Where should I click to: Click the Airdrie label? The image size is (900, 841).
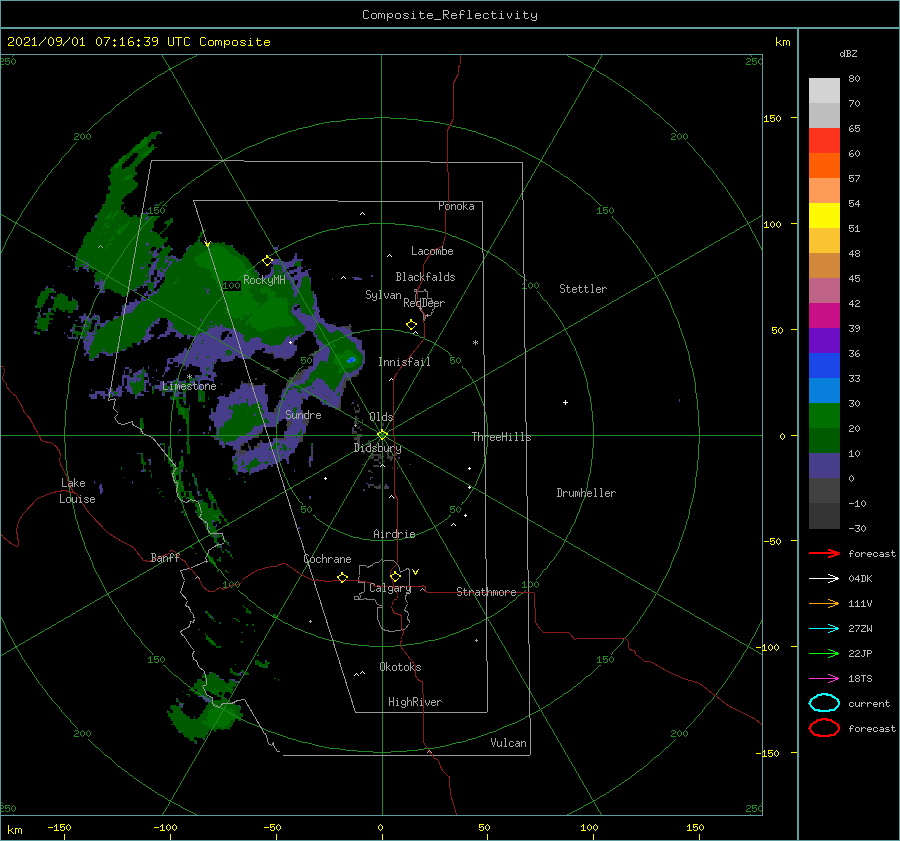pos(394,534)
